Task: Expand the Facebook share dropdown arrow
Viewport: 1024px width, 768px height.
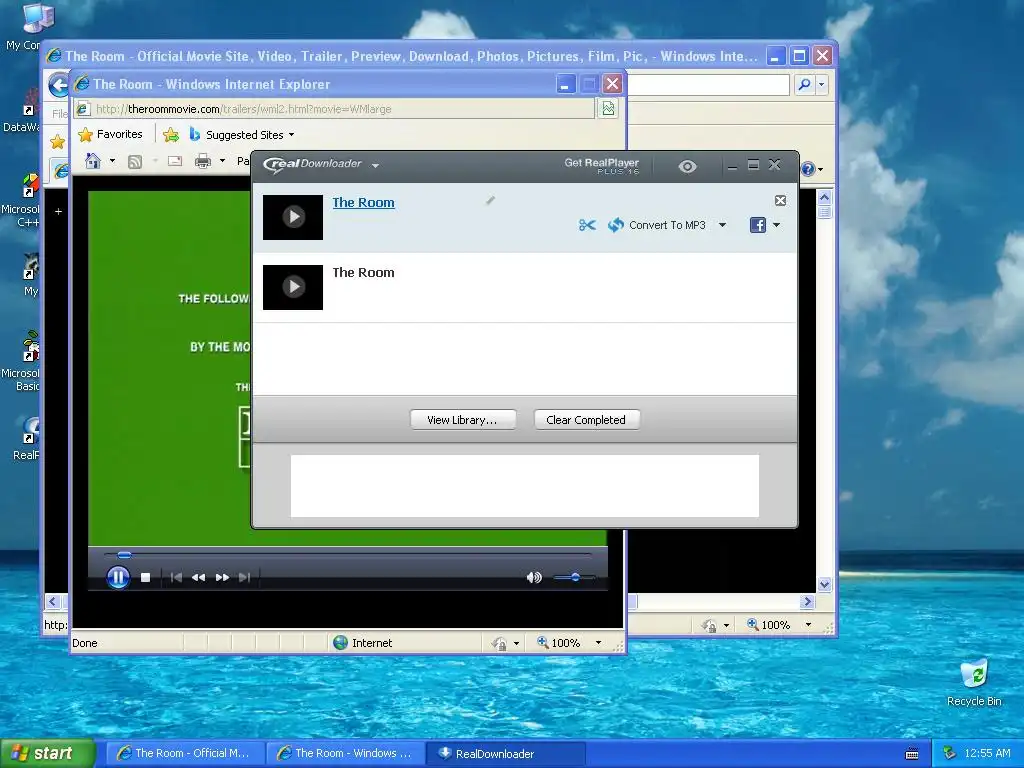Action: coord(776,225)
